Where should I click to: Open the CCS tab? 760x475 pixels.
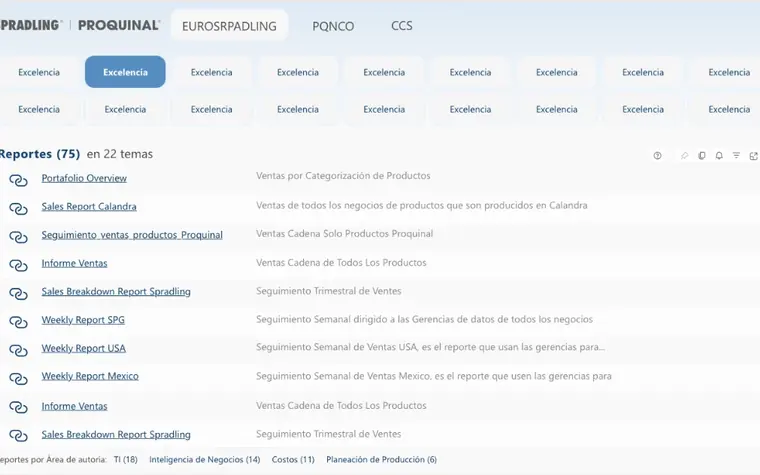coord(402,26)
